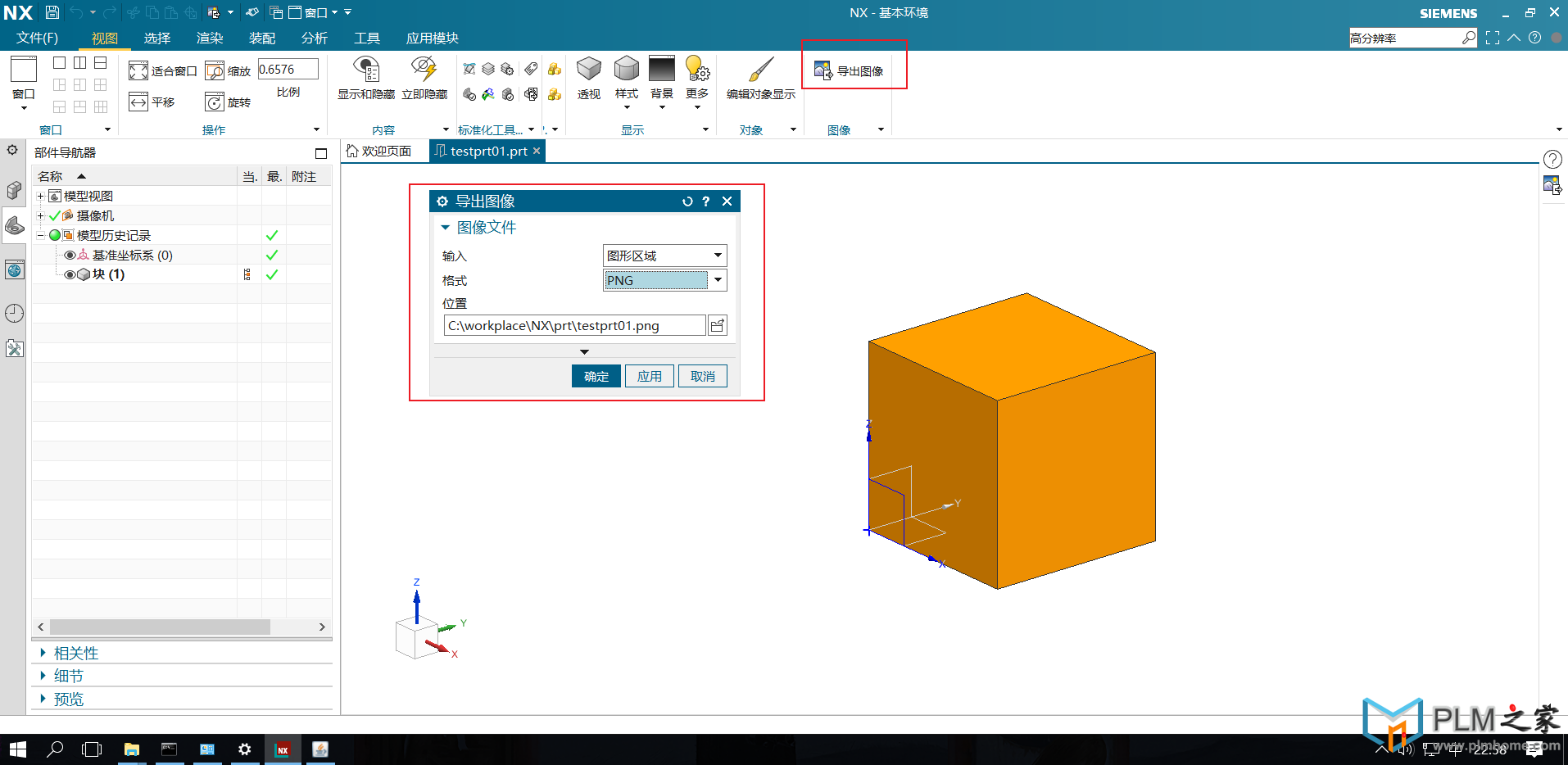Viewport: 1568px width, 765px height.
Task: Collapse the 模型历史记录 tree node
Action: [40, 236]
